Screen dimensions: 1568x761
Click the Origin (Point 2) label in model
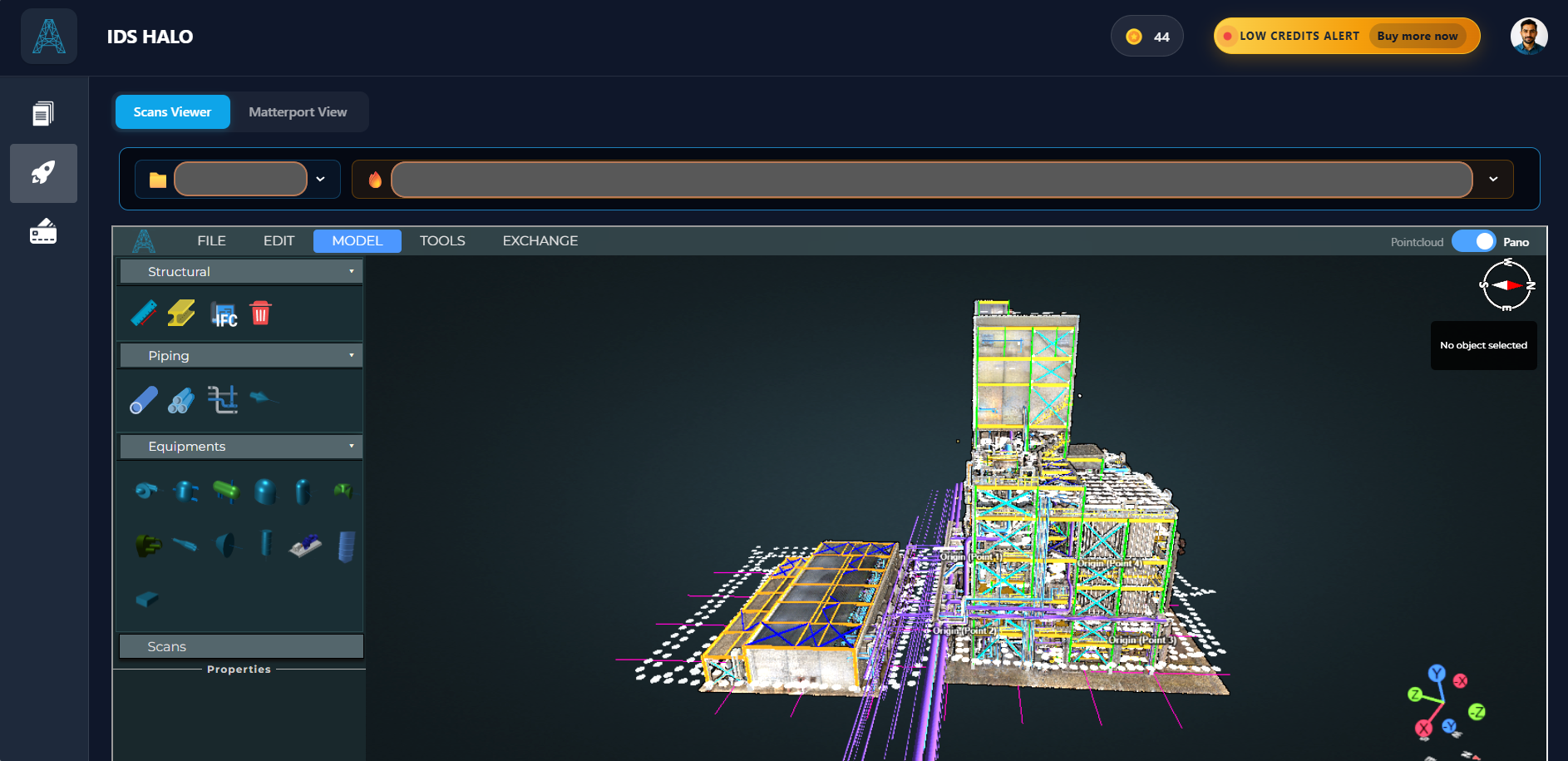964,630
